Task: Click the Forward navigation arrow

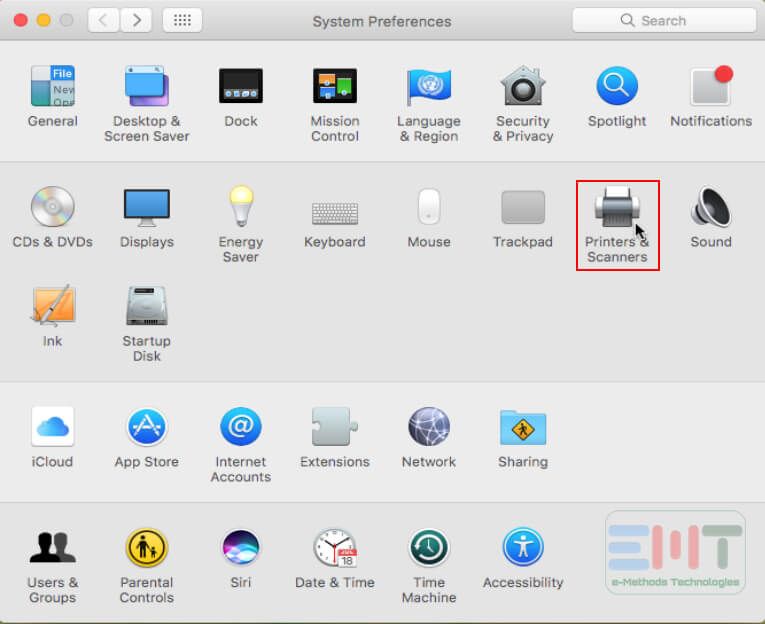Action: pyautogui.click(x=136, y=20)
